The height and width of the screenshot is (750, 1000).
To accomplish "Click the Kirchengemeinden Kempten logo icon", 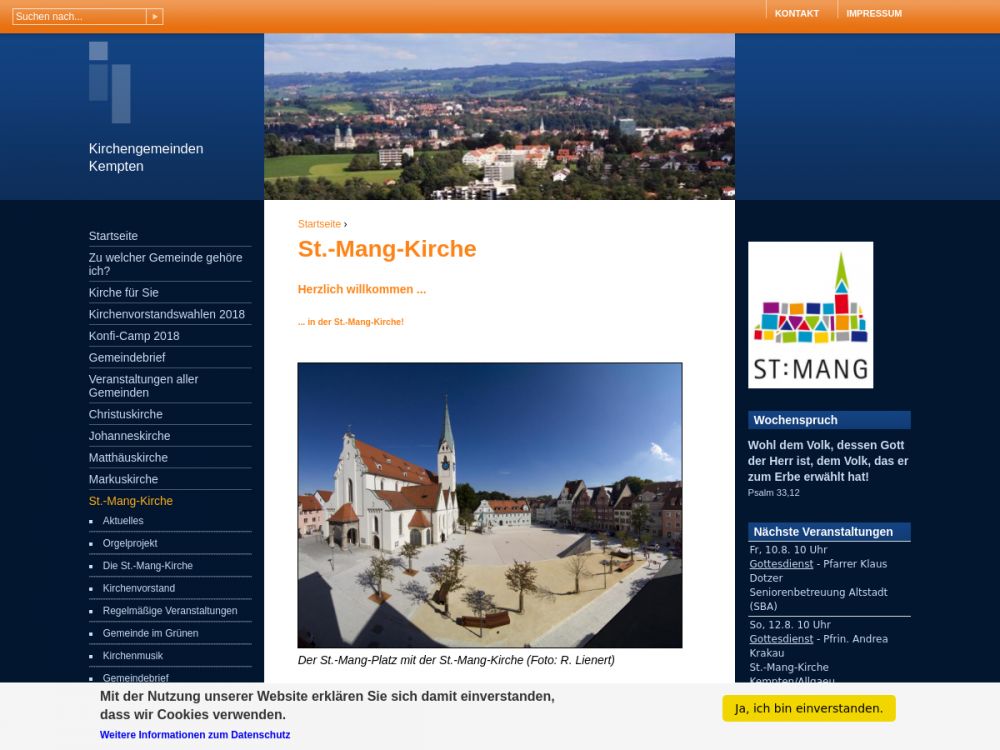I will click(x=109, y=82).
